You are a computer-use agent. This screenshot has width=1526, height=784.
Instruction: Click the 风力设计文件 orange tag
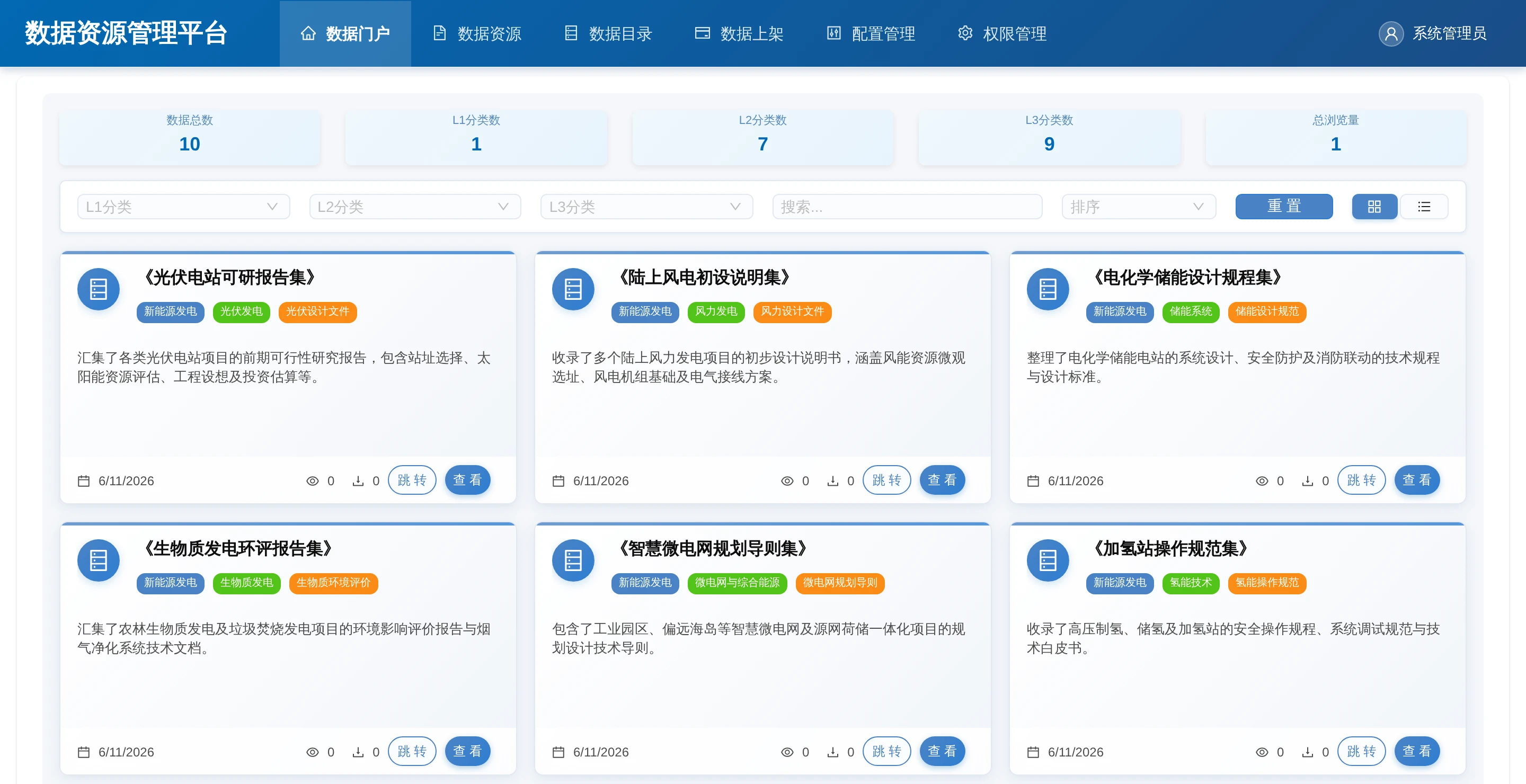pyautogui.click(x=792, y=311)
